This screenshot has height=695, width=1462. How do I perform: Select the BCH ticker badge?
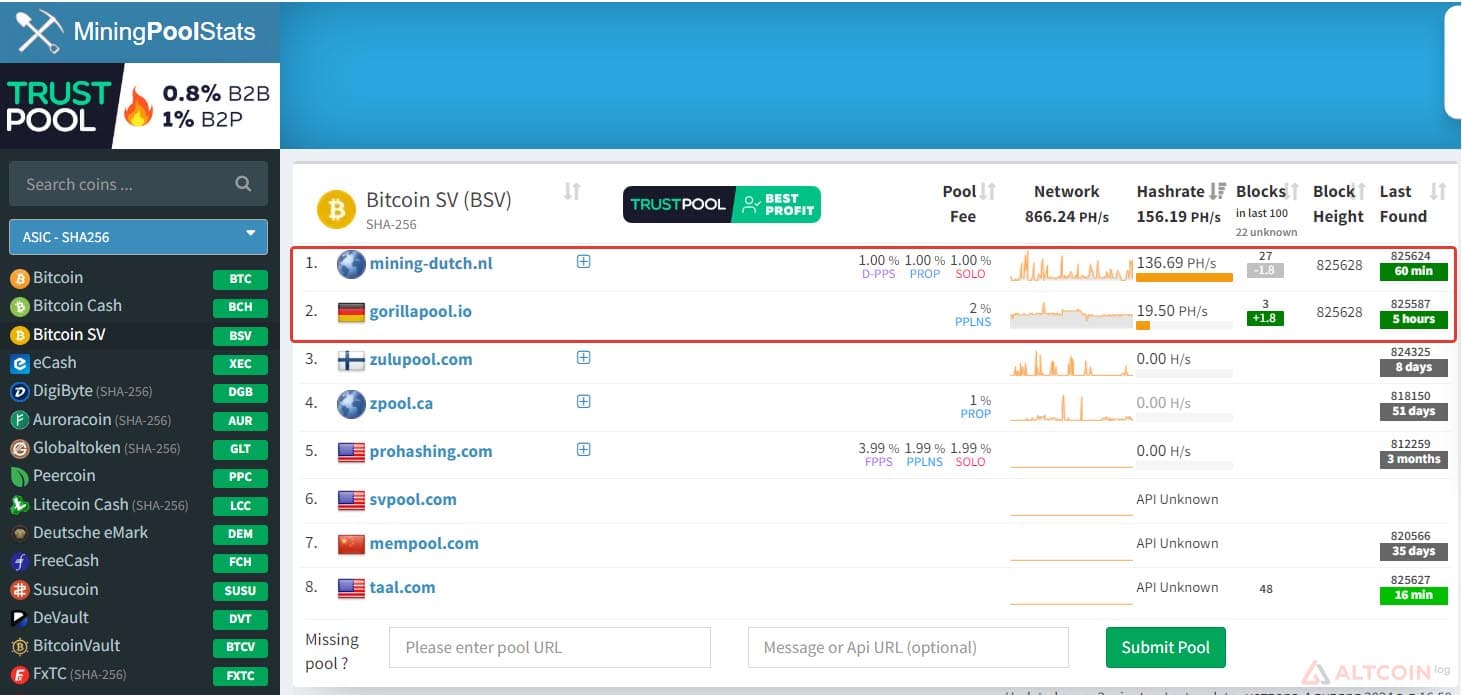coord(240,307)
